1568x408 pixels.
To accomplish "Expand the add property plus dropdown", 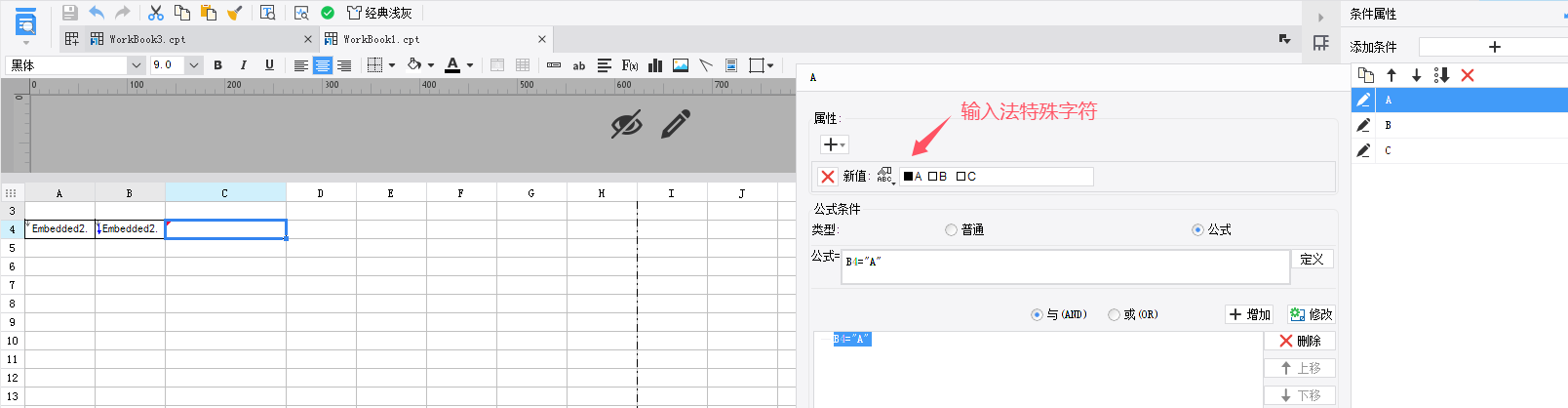I will tap(835, 144).
